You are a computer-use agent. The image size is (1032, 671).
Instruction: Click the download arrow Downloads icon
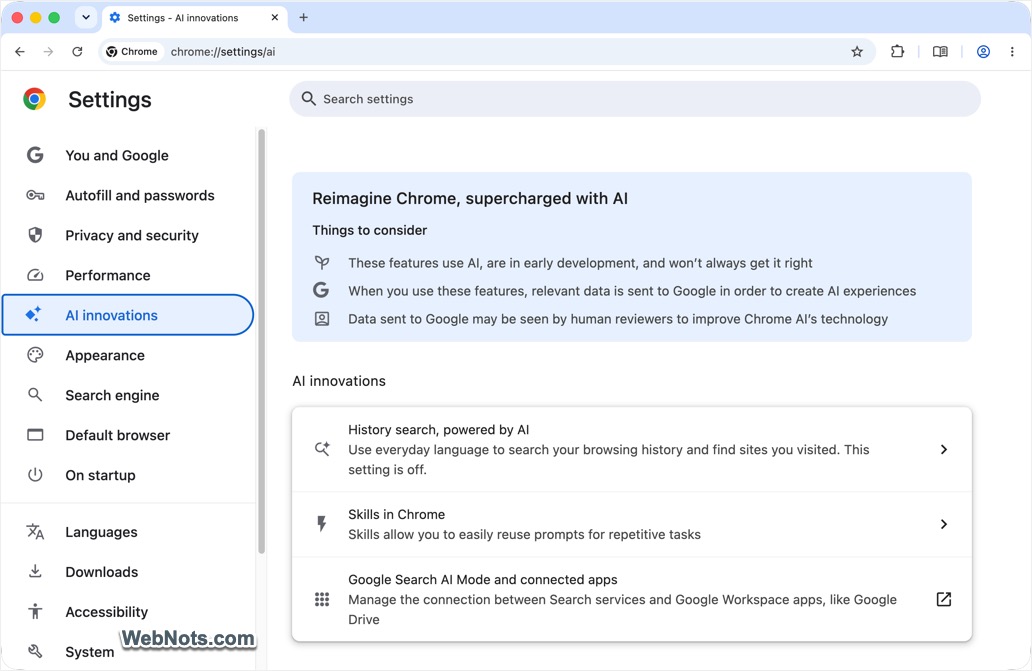35,571
